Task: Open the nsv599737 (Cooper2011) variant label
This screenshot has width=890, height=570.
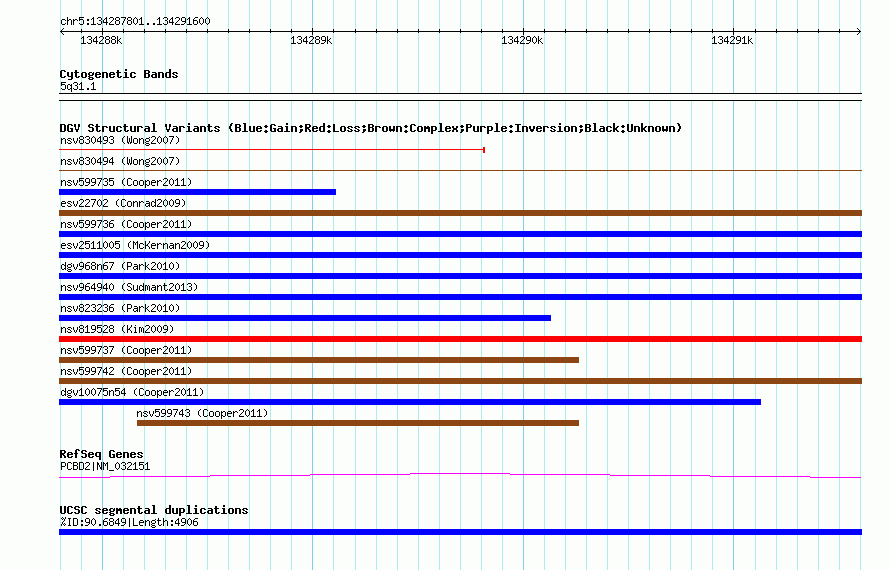Action: click(x=126, y=350)
